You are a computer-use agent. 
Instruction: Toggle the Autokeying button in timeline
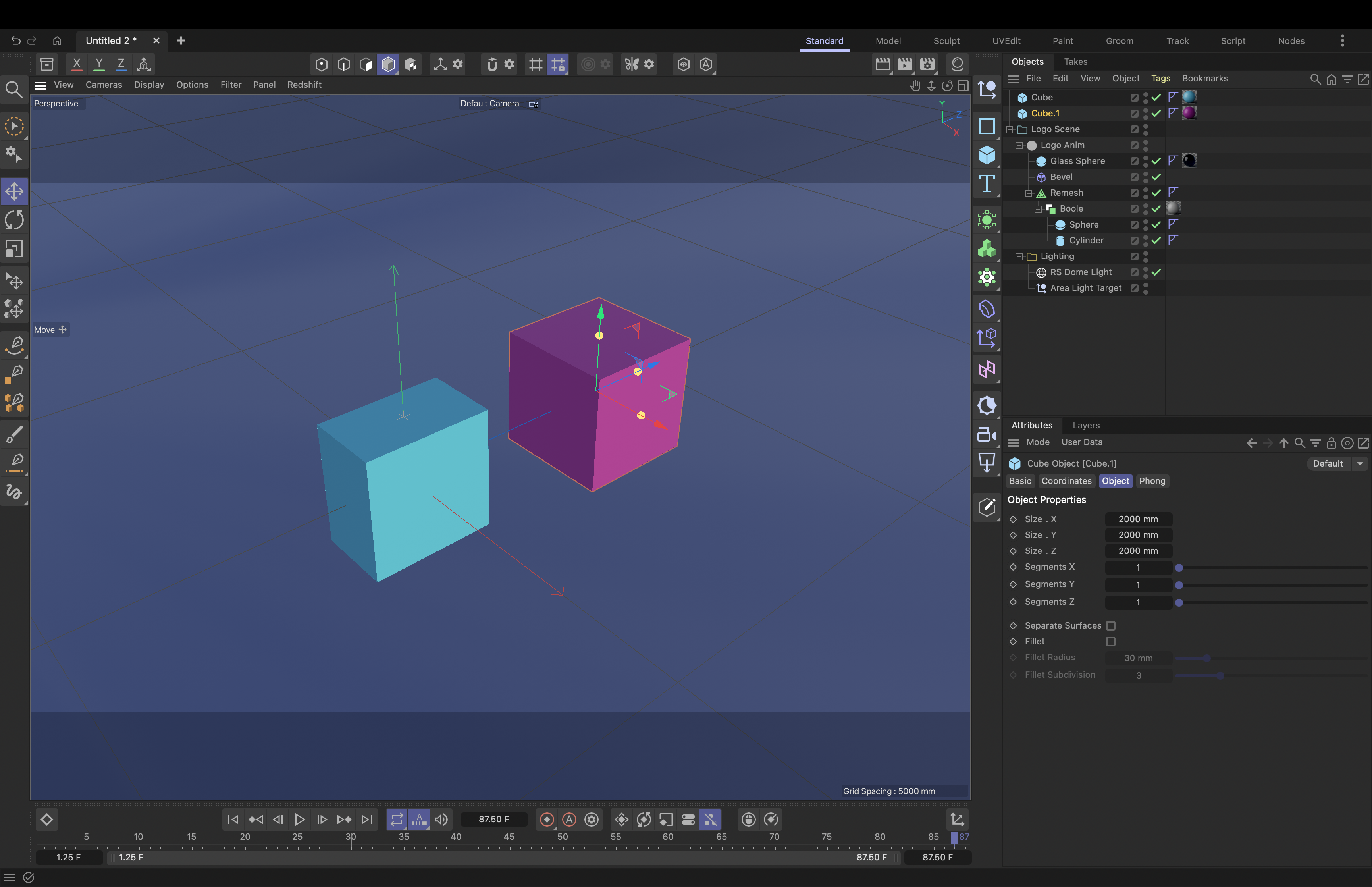pyautogui.click(x=569, y=819)
